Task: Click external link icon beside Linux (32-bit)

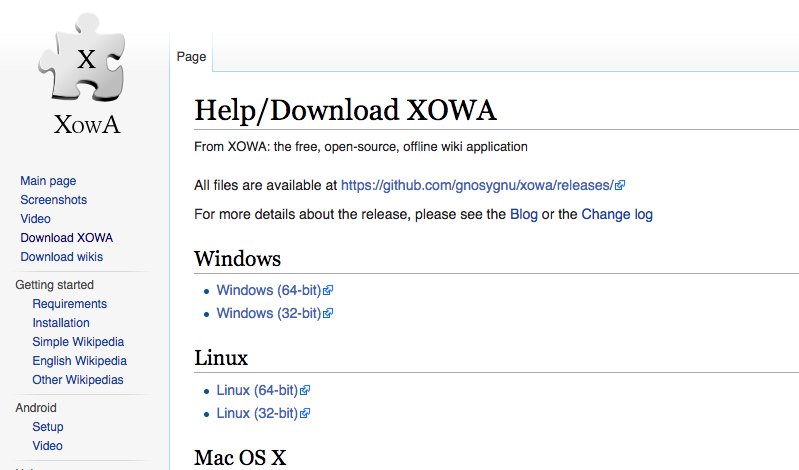Action: [x=305, y=413]
